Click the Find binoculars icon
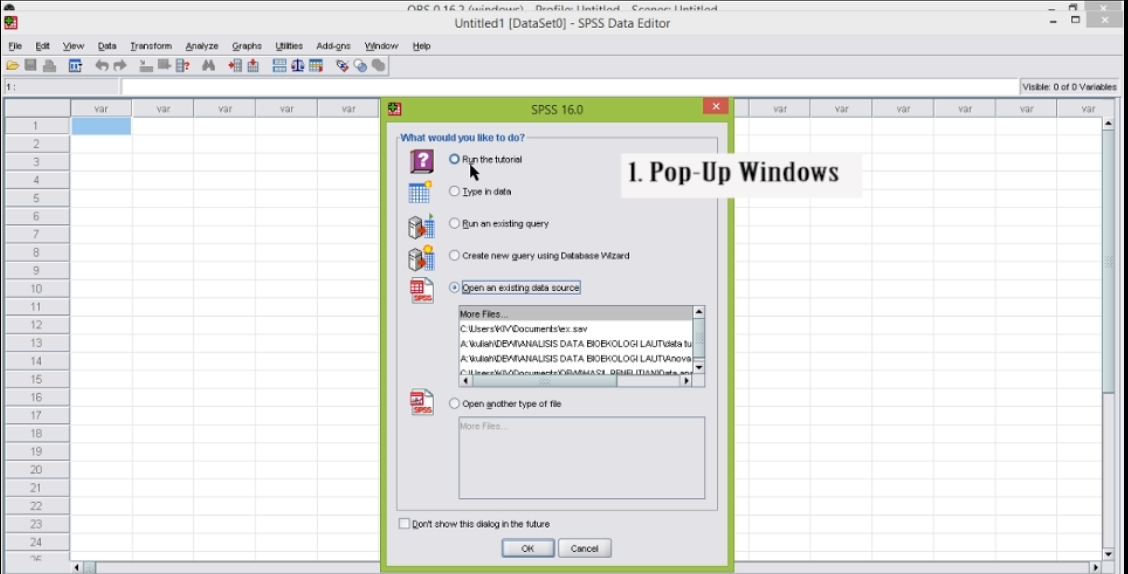 [x=209, y=65]
